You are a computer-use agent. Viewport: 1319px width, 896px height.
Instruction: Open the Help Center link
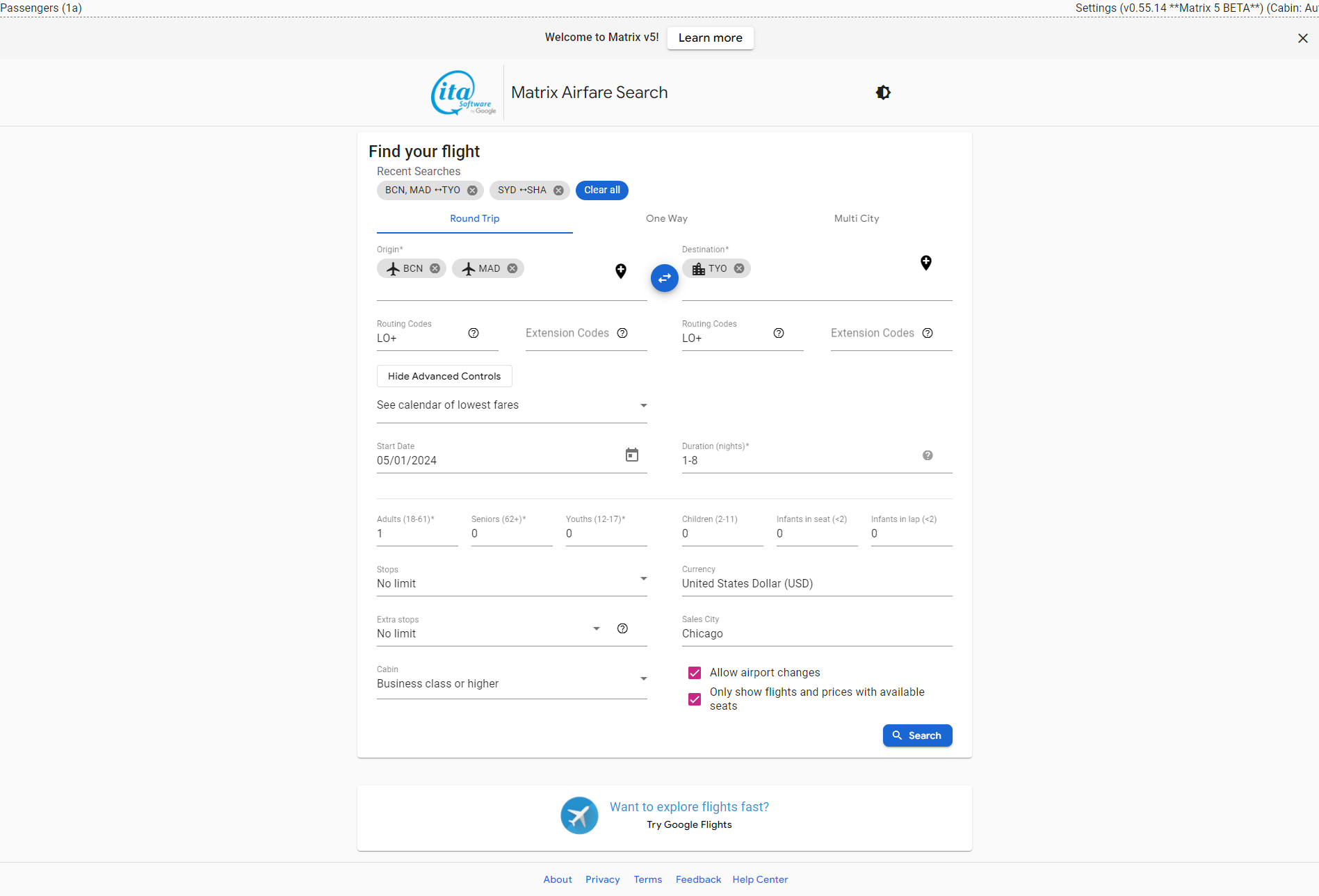[x=759, y=879]
